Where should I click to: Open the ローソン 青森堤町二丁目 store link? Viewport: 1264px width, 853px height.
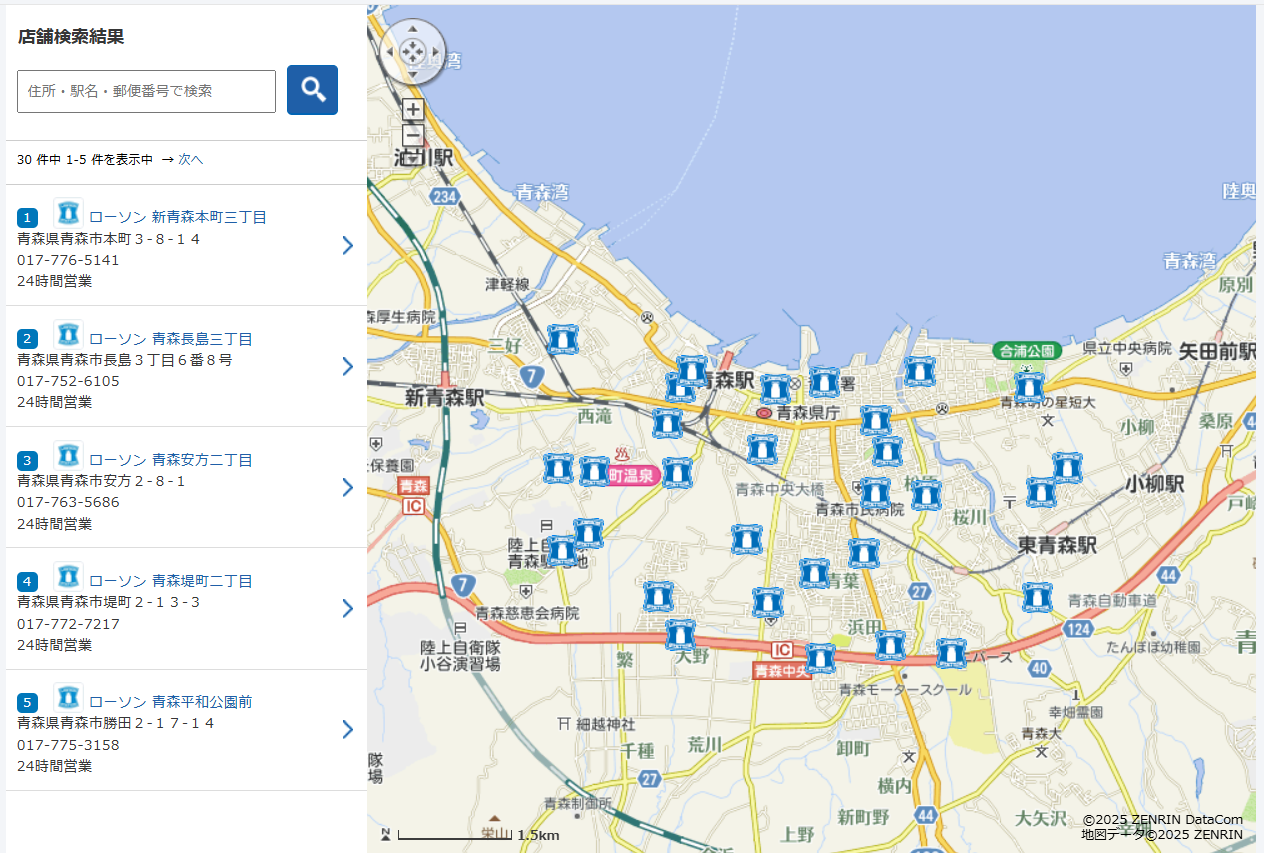pyautogui.click(x=171, y=581)
